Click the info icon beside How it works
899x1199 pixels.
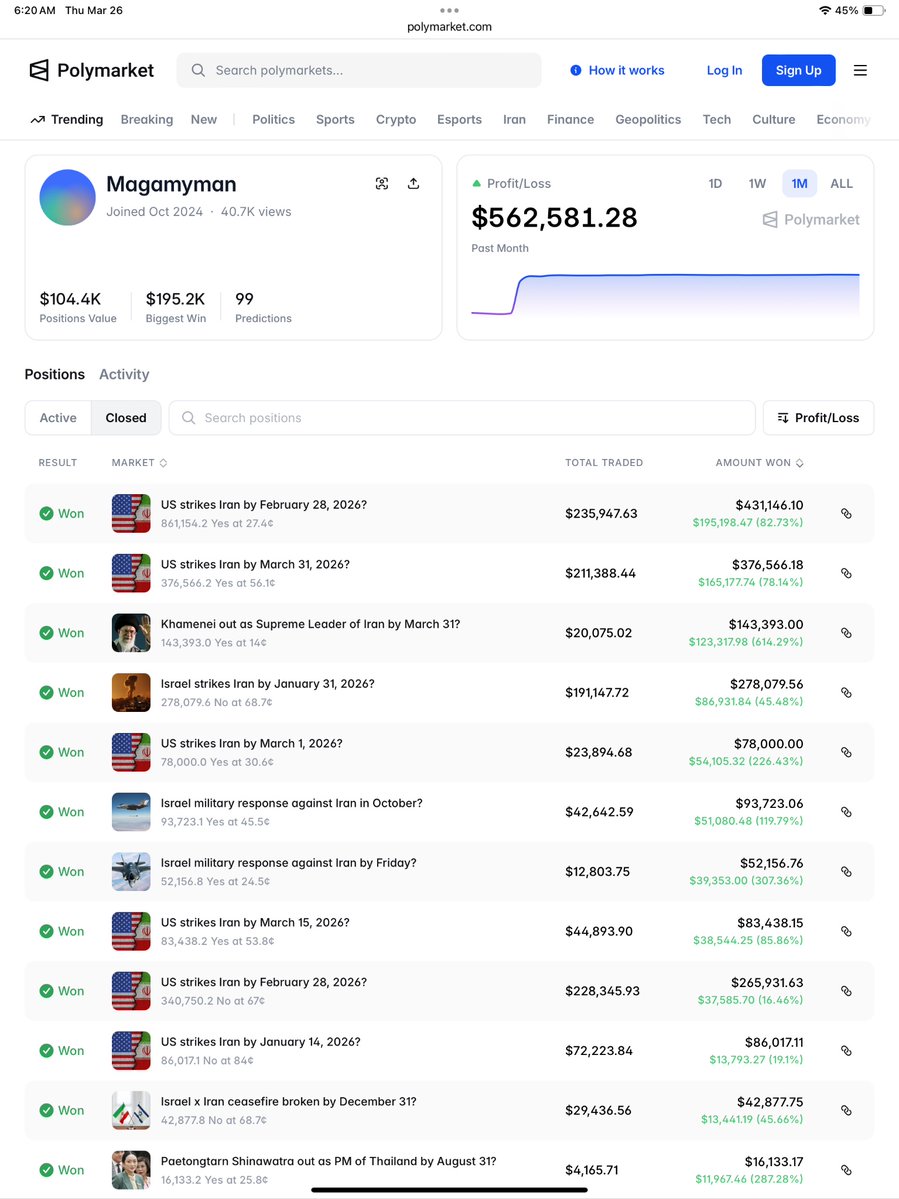tap(576, 70)
